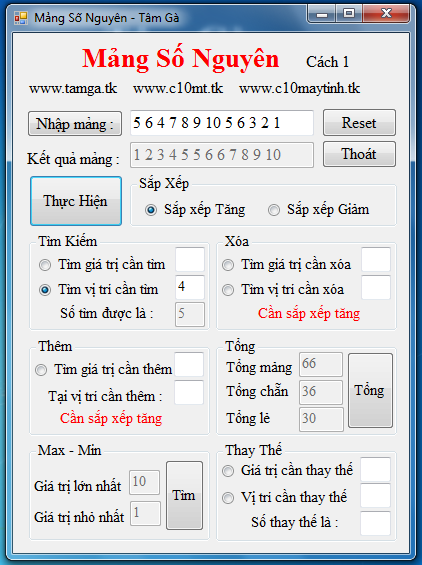Viewport: 422px width, 565px height.
Task: Click the Giá trị nhỏ nhất field
Action: tap(145, 513)
